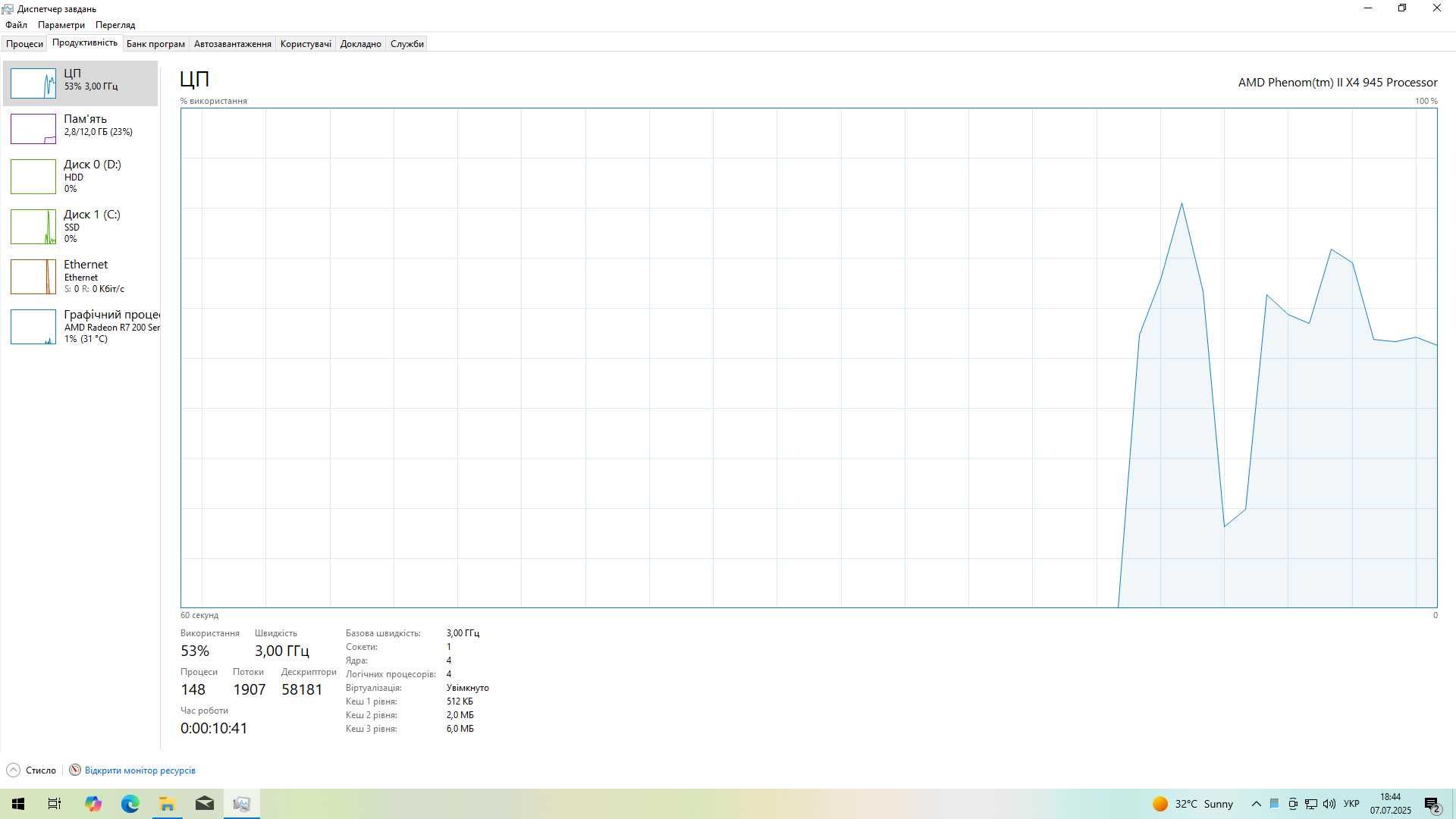This screenshot has height=819, width=1456.
Task: Launch Copilot from the taskbar
Action: 93,804
